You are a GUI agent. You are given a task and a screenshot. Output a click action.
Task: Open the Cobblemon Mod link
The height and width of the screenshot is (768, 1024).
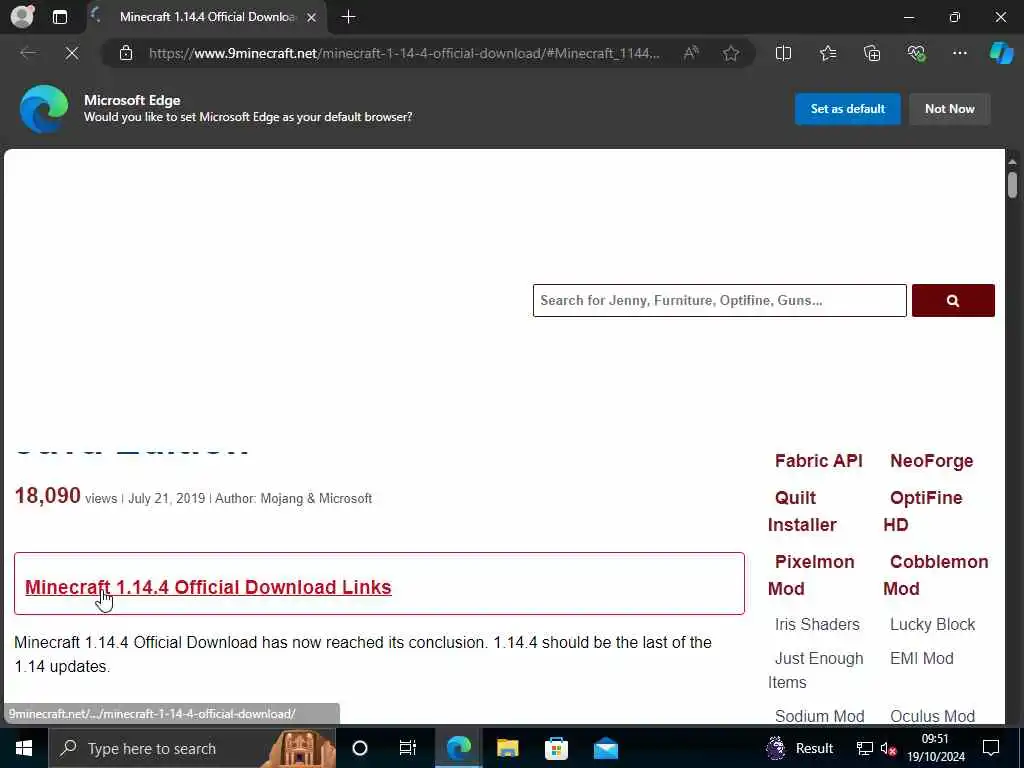tap(936, 575)
